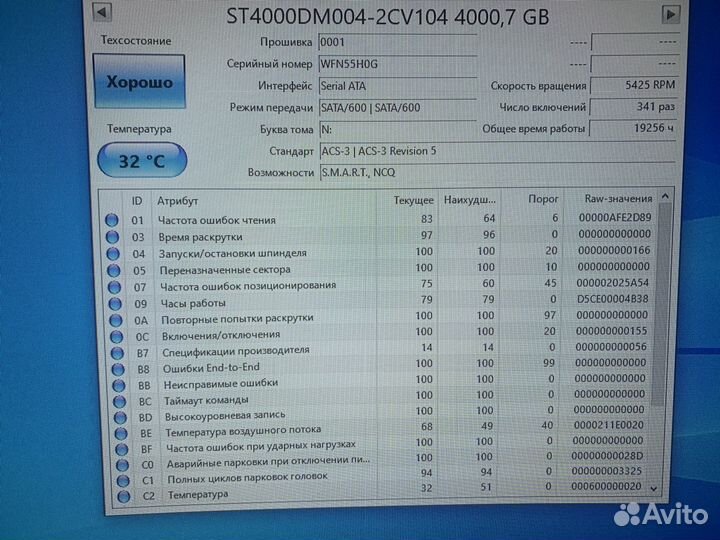Click the 32 °C temperature indicator
The image size is (720, 540).
click(142, 160)
